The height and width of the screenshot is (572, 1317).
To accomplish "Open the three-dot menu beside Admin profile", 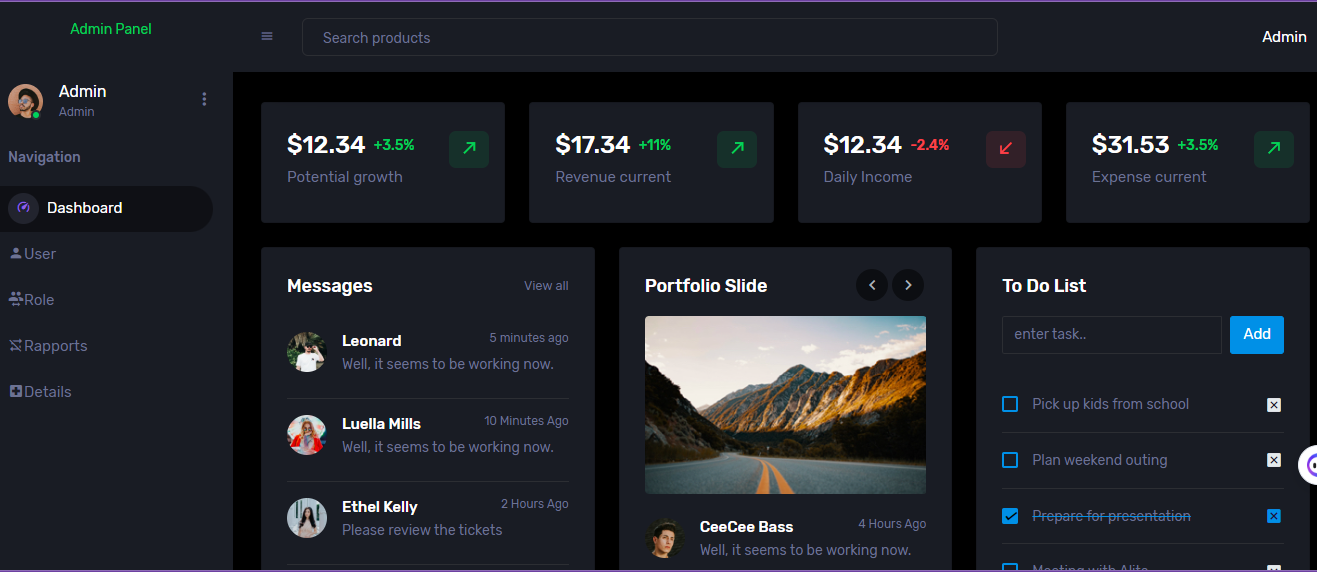I will 204,99.
